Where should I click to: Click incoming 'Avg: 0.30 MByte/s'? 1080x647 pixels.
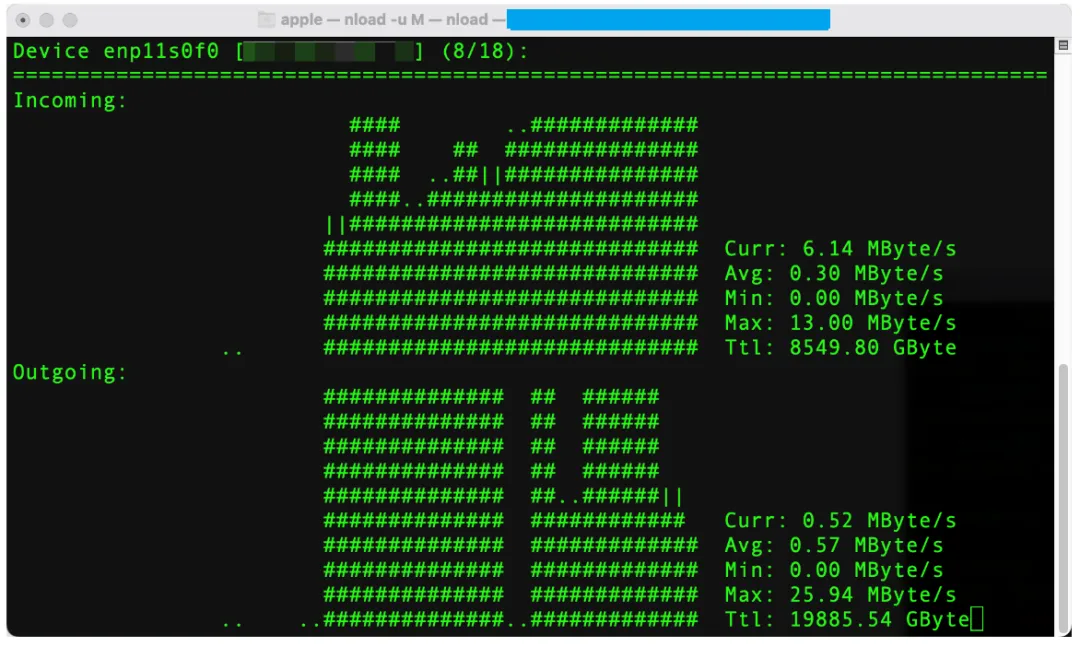click(833, 273)
